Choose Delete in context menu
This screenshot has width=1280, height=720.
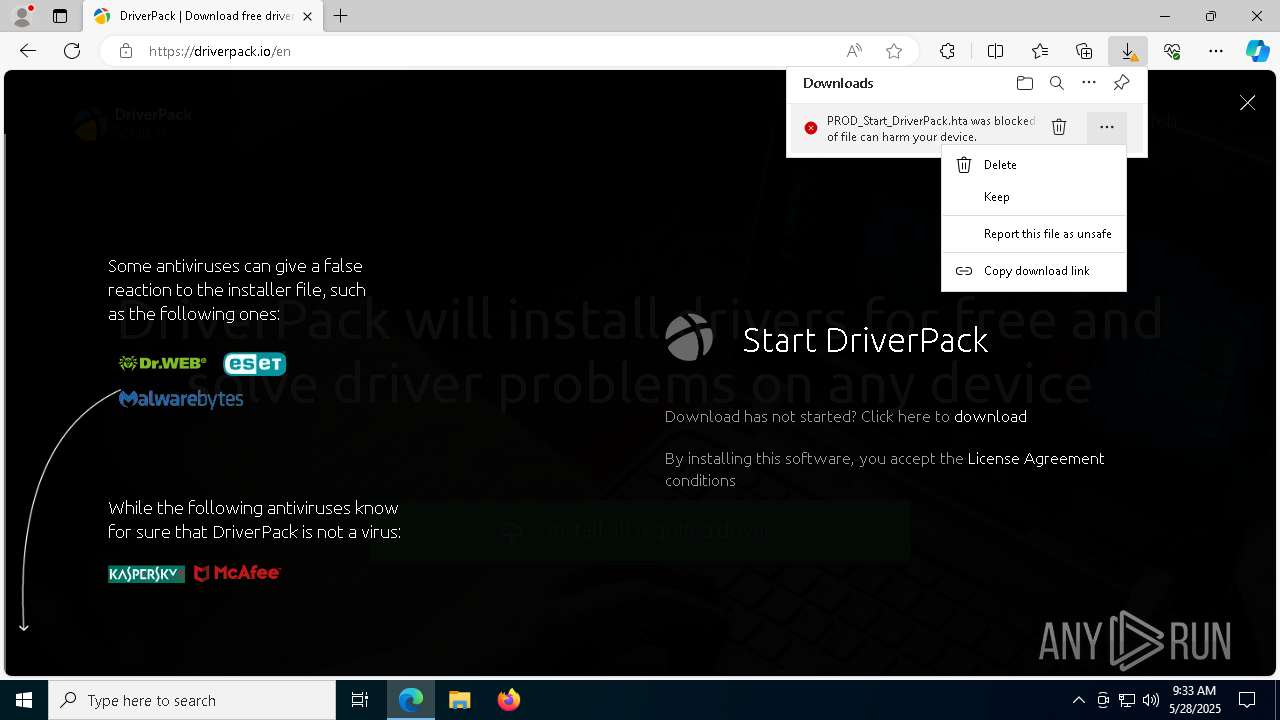point(1034,165)
